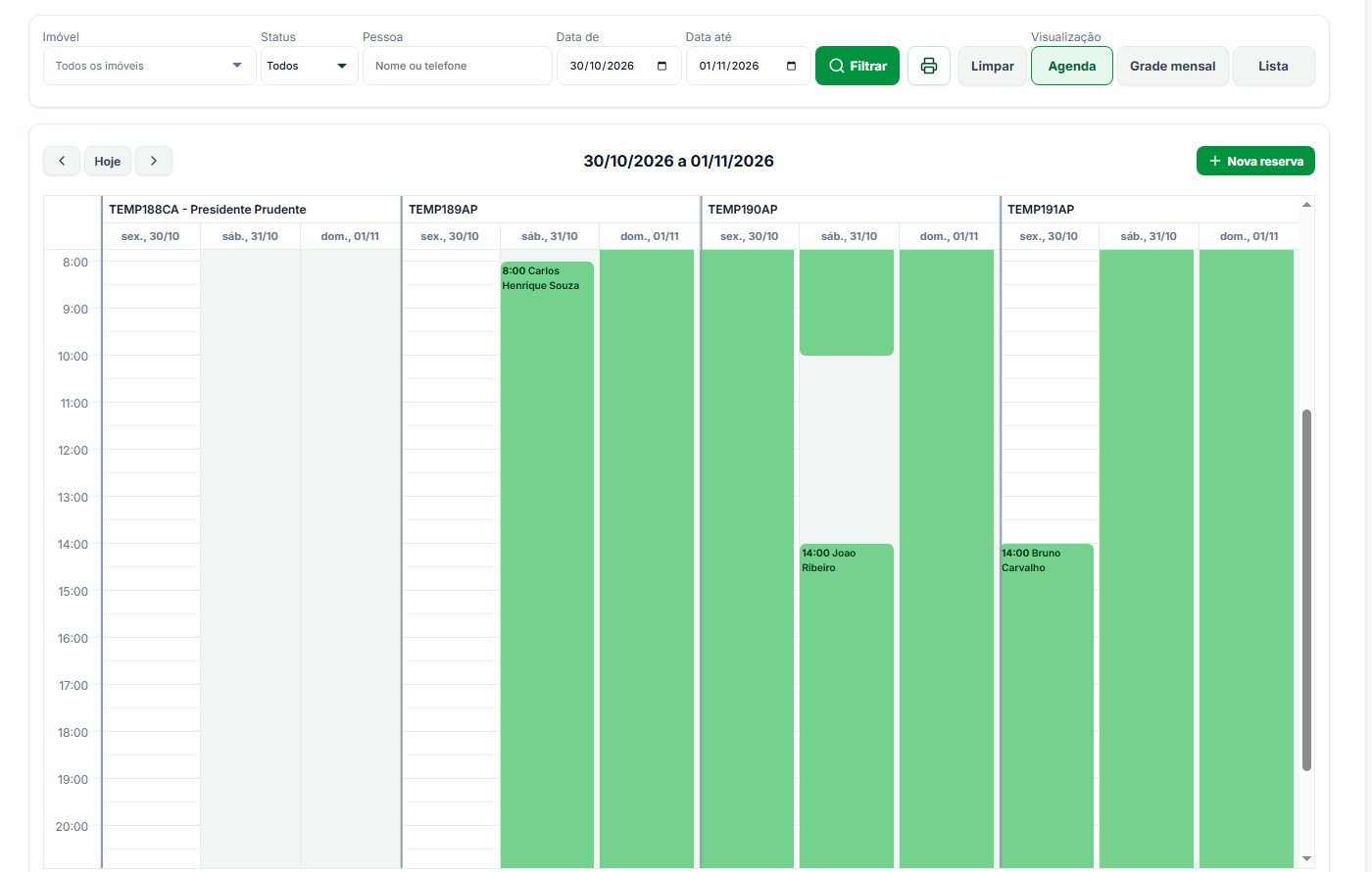Viewport: 1372px width, 872px height.
Task: Open the 14:00 Bruno Carvalho reservation
Action: point(1047,705)
